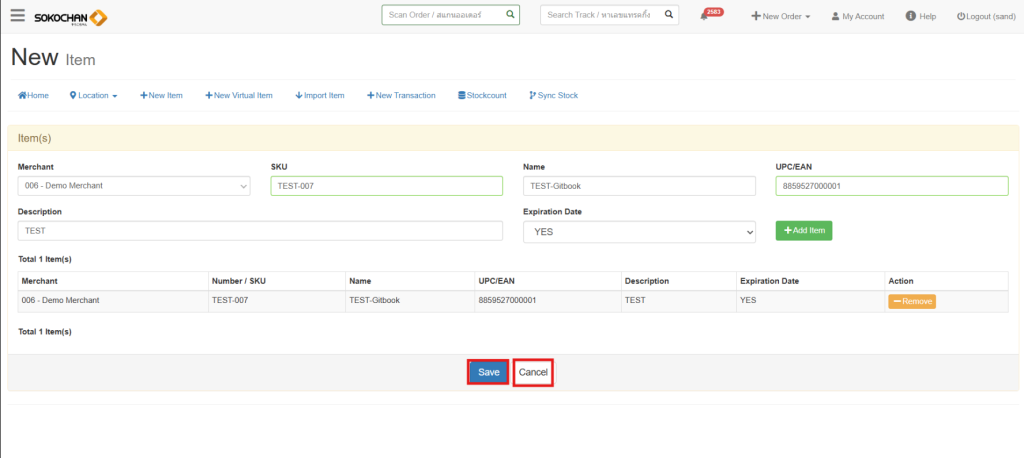Click the Sync Stock link
This screenshot has width=1024, height=458.
[553, 95]
